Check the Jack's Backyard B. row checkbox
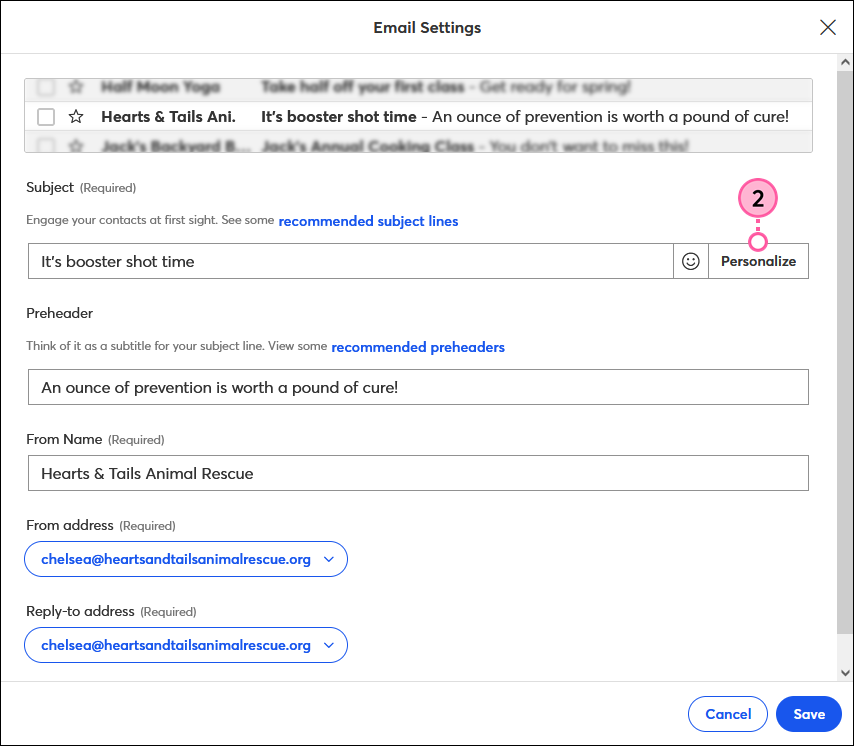Image resolution: width=854 pixels, height=746 pixels. click(45, 146)
